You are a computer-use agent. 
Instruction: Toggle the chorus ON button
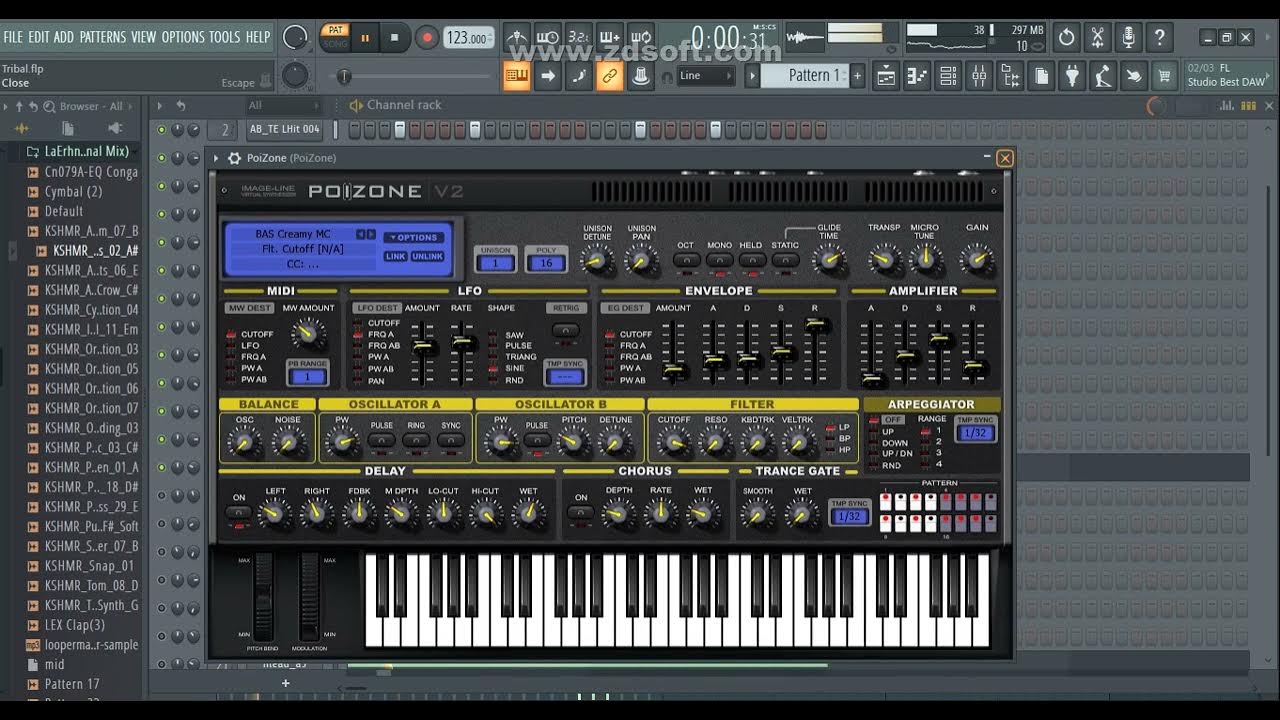pos(581,512)
